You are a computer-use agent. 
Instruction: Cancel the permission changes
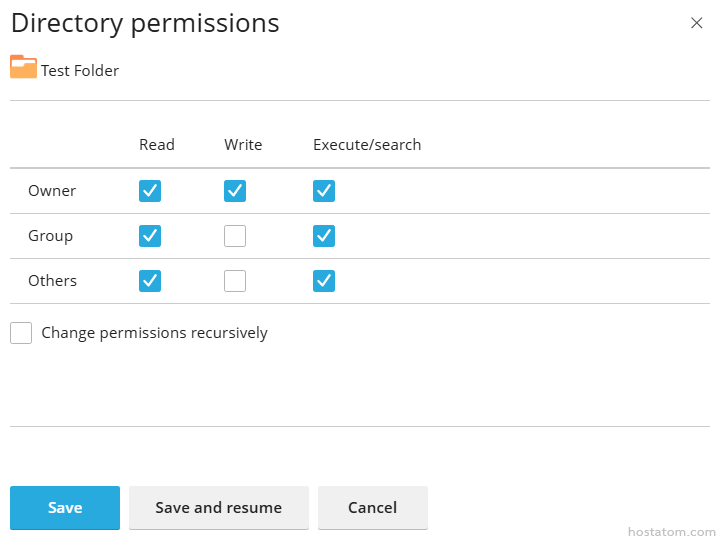click(372, 508)
